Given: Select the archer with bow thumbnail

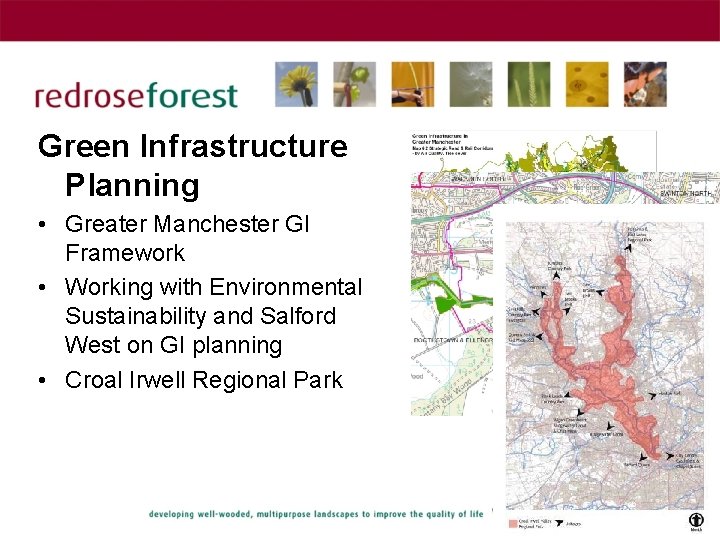Looking at the screenshot, I should [412, 84].
